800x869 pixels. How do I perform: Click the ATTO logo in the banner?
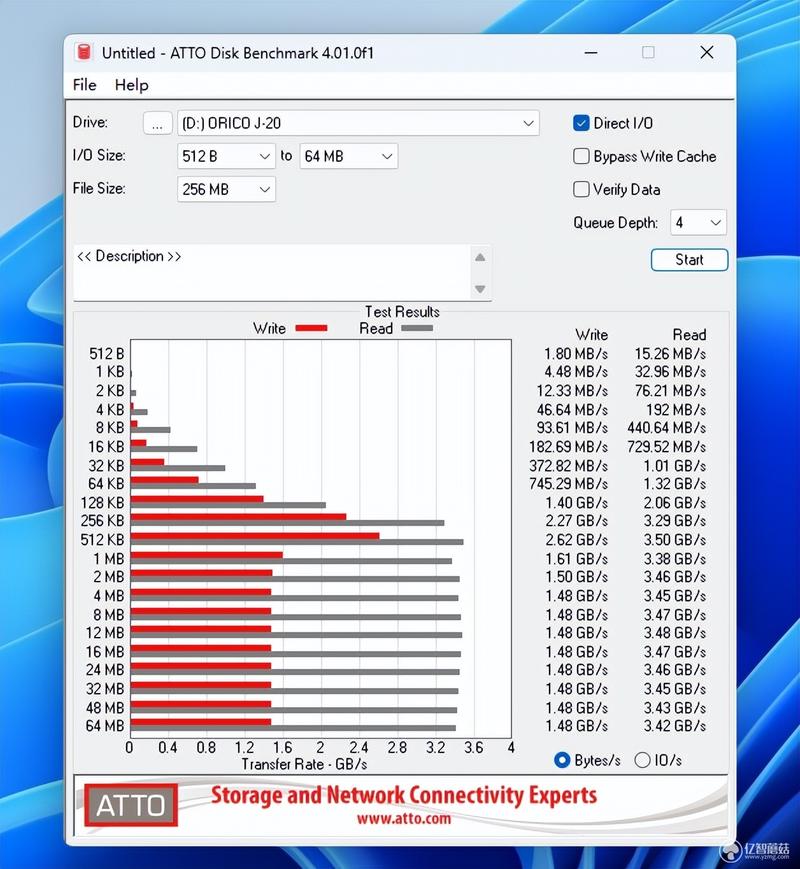pos(131,805)
